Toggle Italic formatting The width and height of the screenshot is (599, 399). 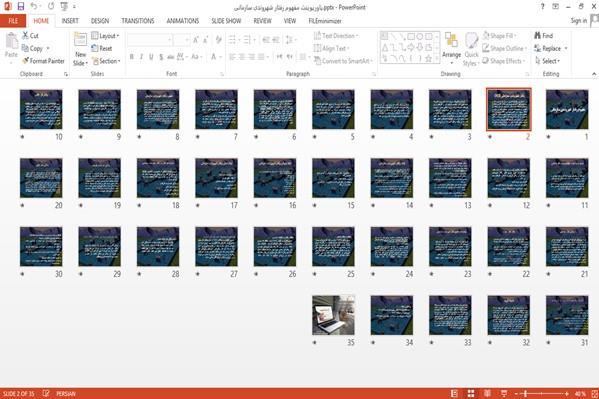point(141,57)
